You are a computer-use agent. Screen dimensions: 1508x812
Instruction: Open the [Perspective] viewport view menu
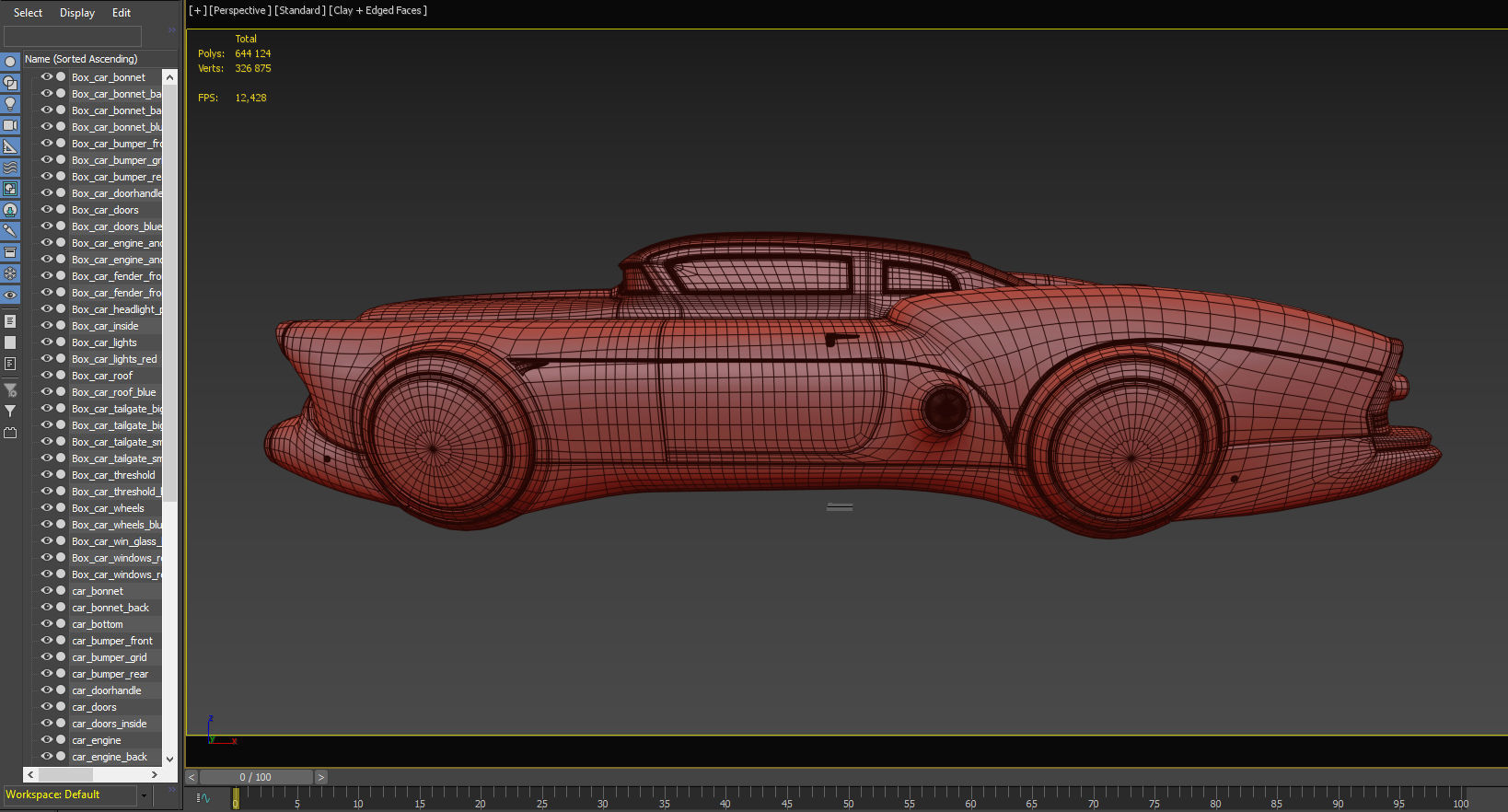(x=240, y=11)
